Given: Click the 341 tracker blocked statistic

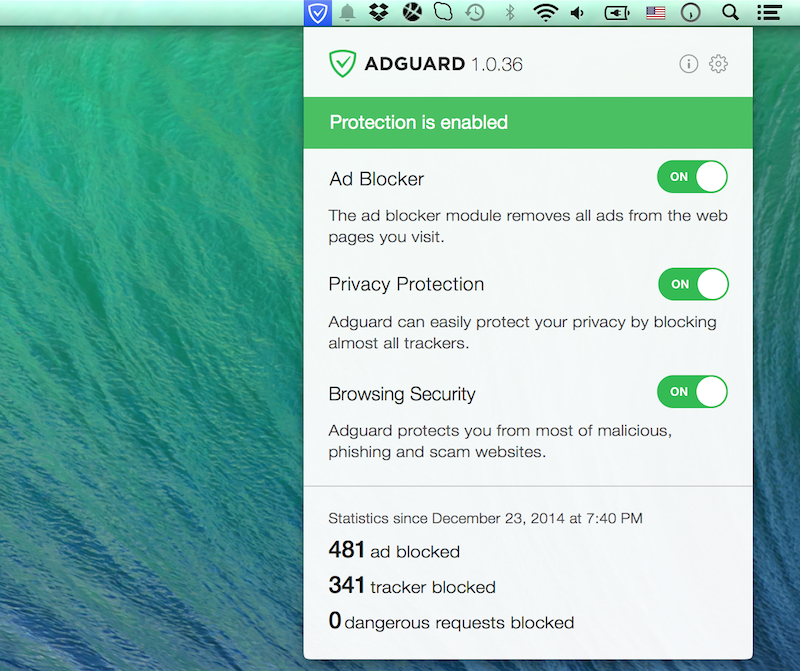Looking at the screenshot, I should [412, 586].
